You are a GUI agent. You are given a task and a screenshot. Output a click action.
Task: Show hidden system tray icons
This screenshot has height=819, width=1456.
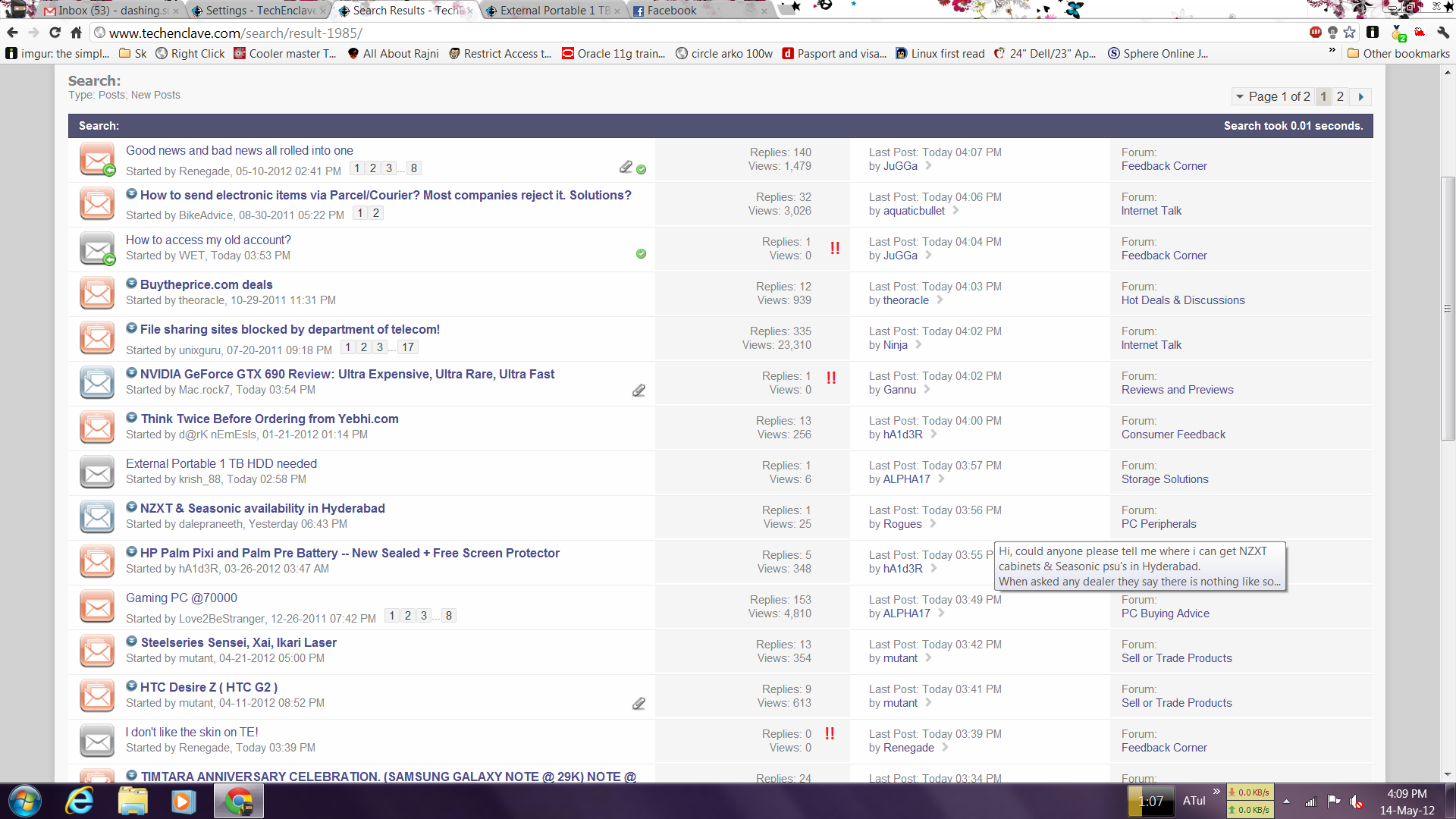pos(1286,802)
